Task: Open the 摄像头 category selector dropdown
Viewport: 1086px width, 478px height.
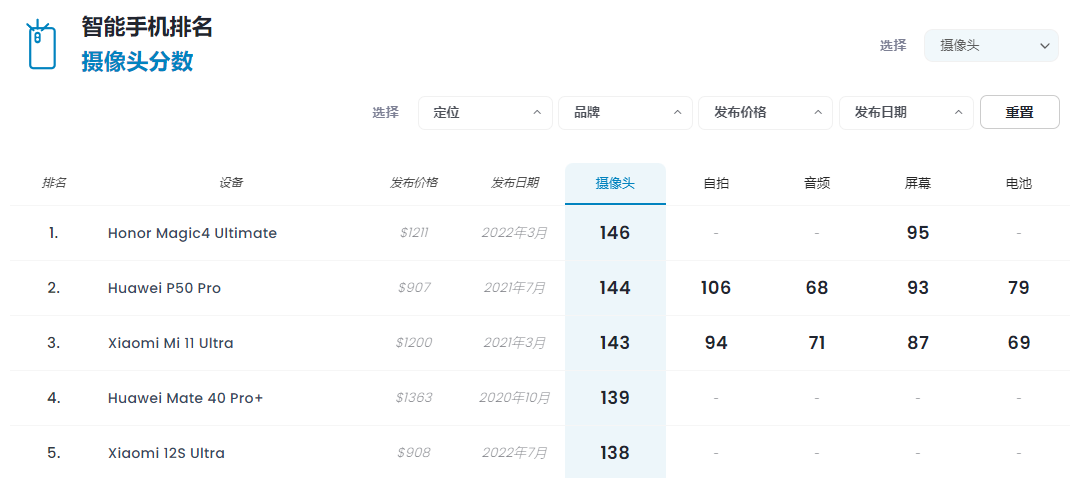Action: 991,46
